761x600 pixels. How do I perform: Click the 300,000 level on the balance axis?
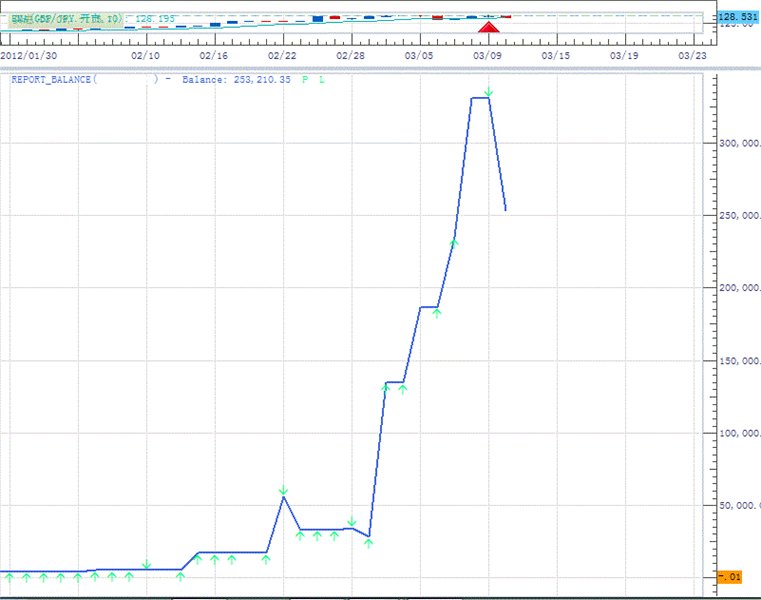[x=735, y=143]
